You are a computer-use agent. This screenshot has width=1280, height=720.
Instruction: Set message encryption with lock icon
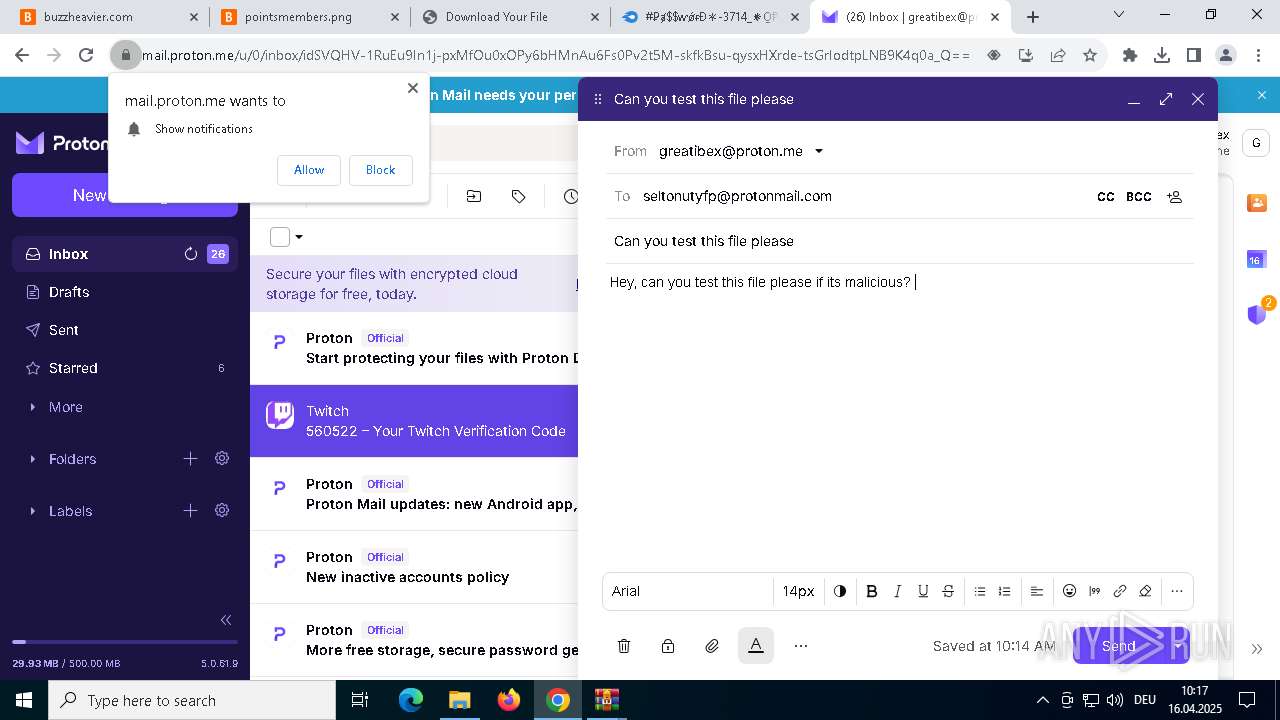(668, 646)
